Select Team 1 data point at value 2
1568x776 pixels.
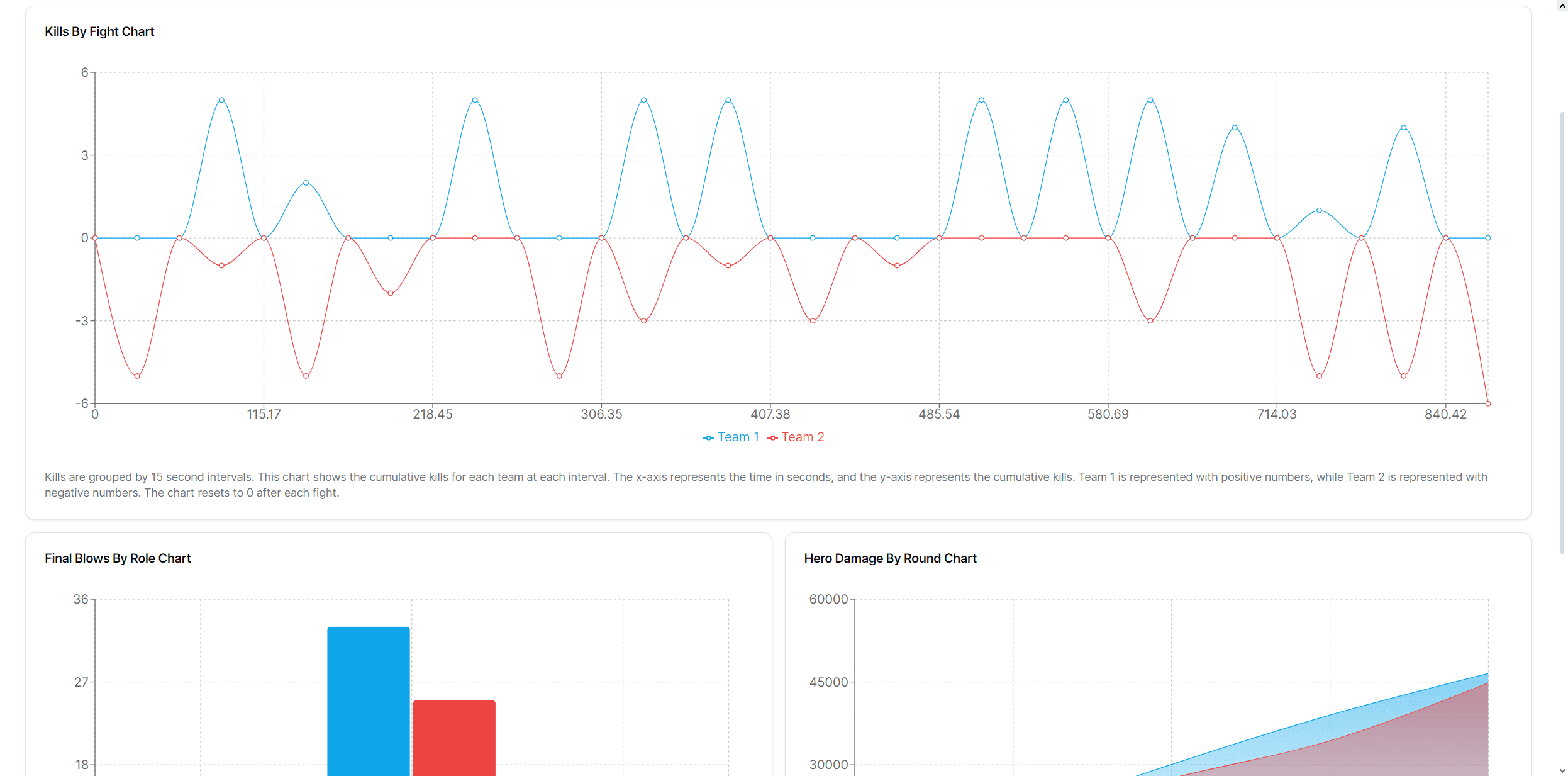pyautogui.click(x=306, y=183)
